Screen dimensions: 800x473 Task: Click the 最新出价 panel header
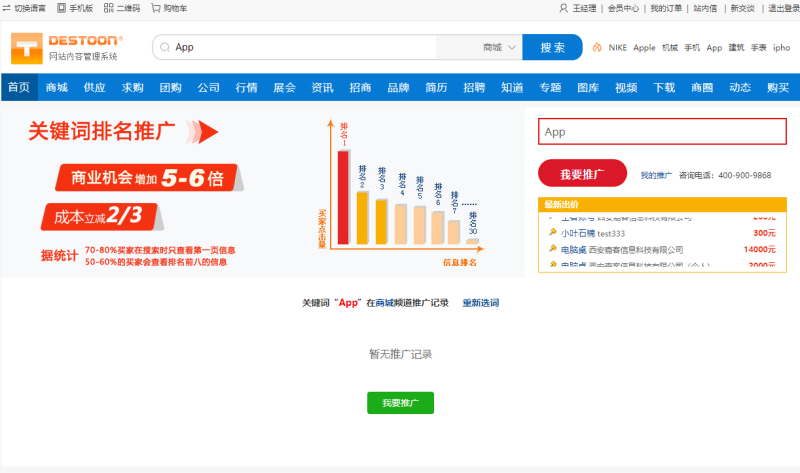[662, 204]
